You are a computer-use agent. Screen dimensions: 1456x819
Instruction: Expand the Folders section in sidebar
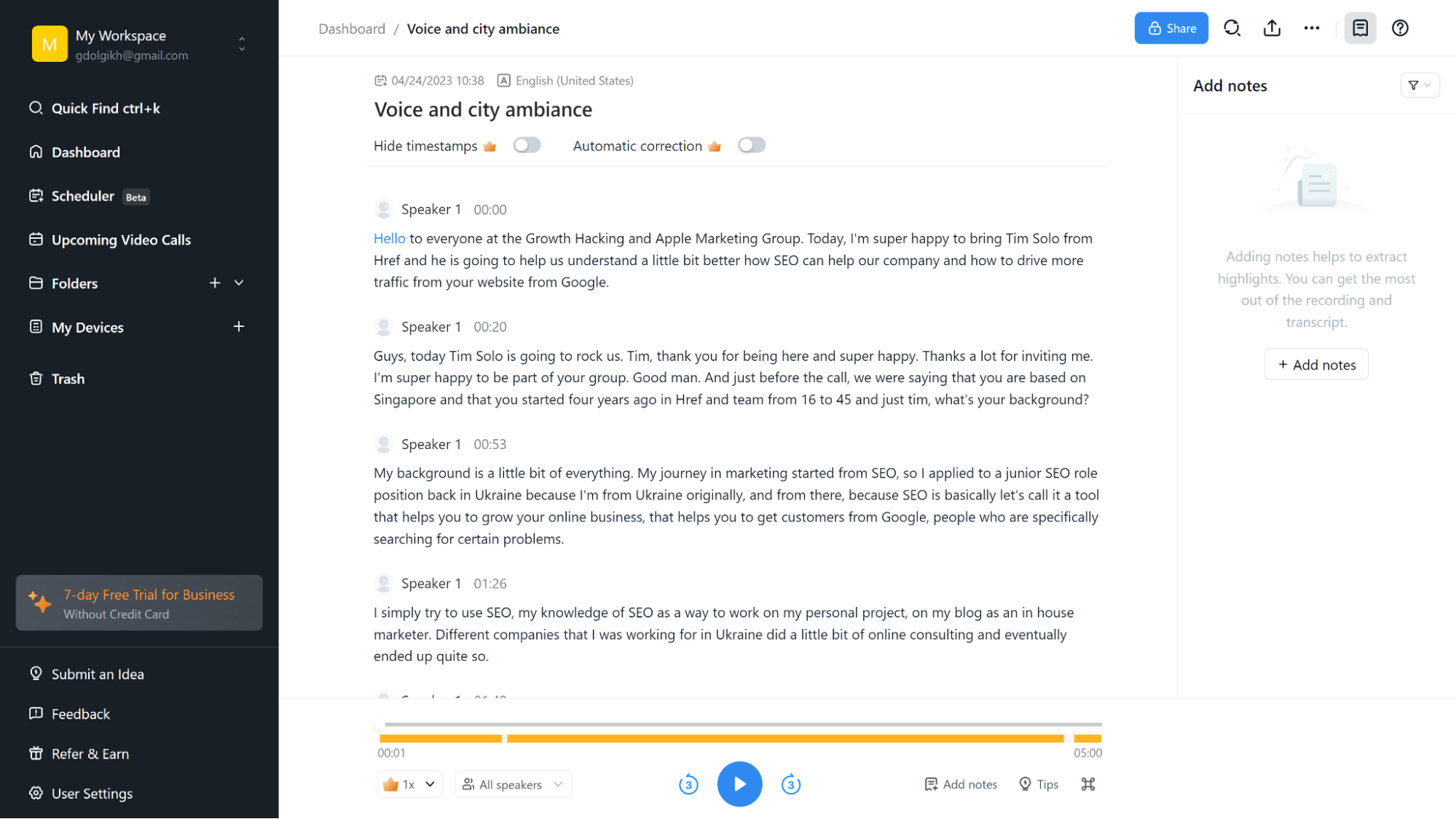(239, 283)
